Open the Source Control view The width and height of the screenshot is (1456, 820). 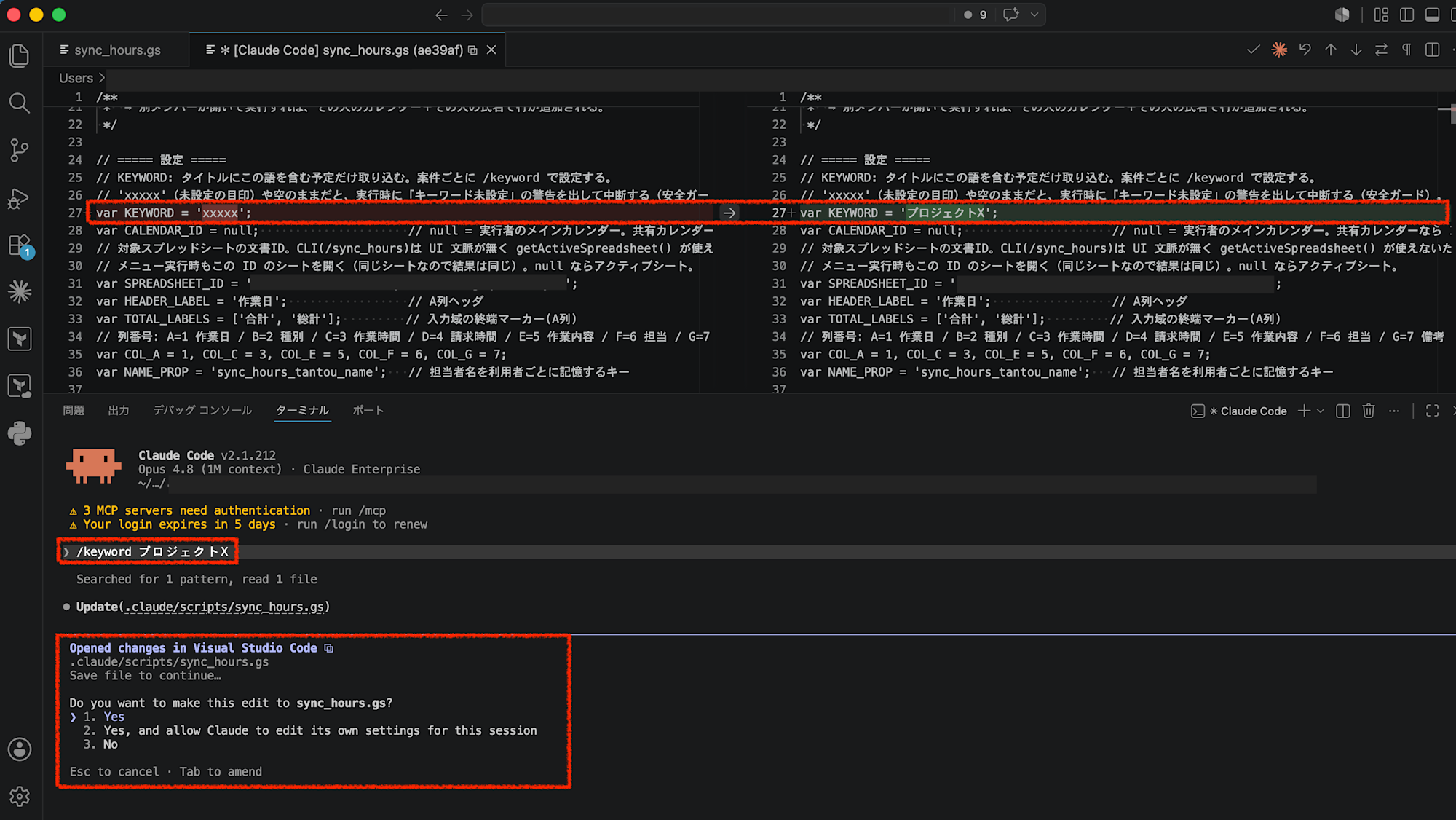(x=20, y=150)
